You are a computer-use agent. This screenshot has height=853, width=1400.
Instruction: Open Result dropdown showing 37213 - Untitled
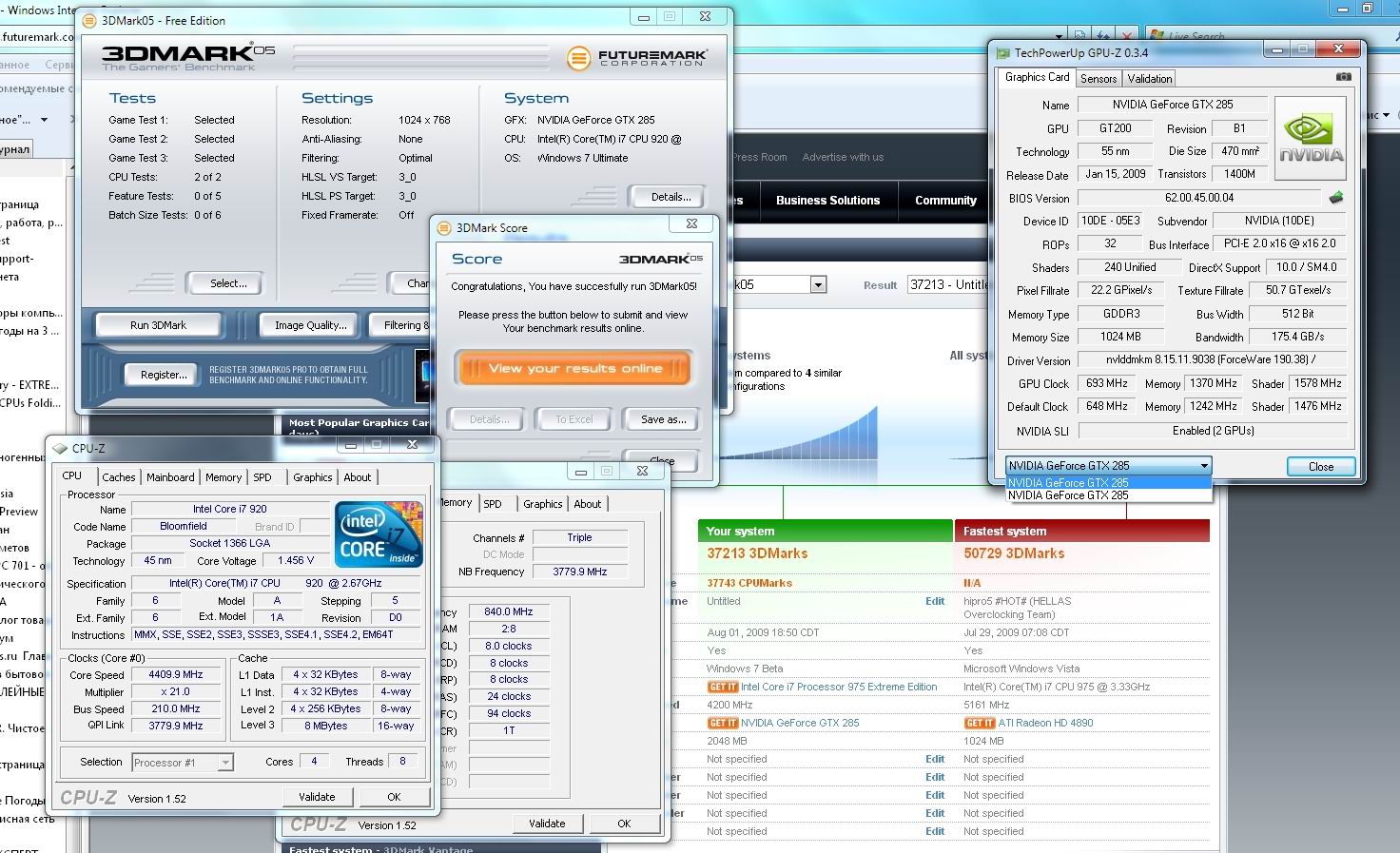[x=947, y=284]
